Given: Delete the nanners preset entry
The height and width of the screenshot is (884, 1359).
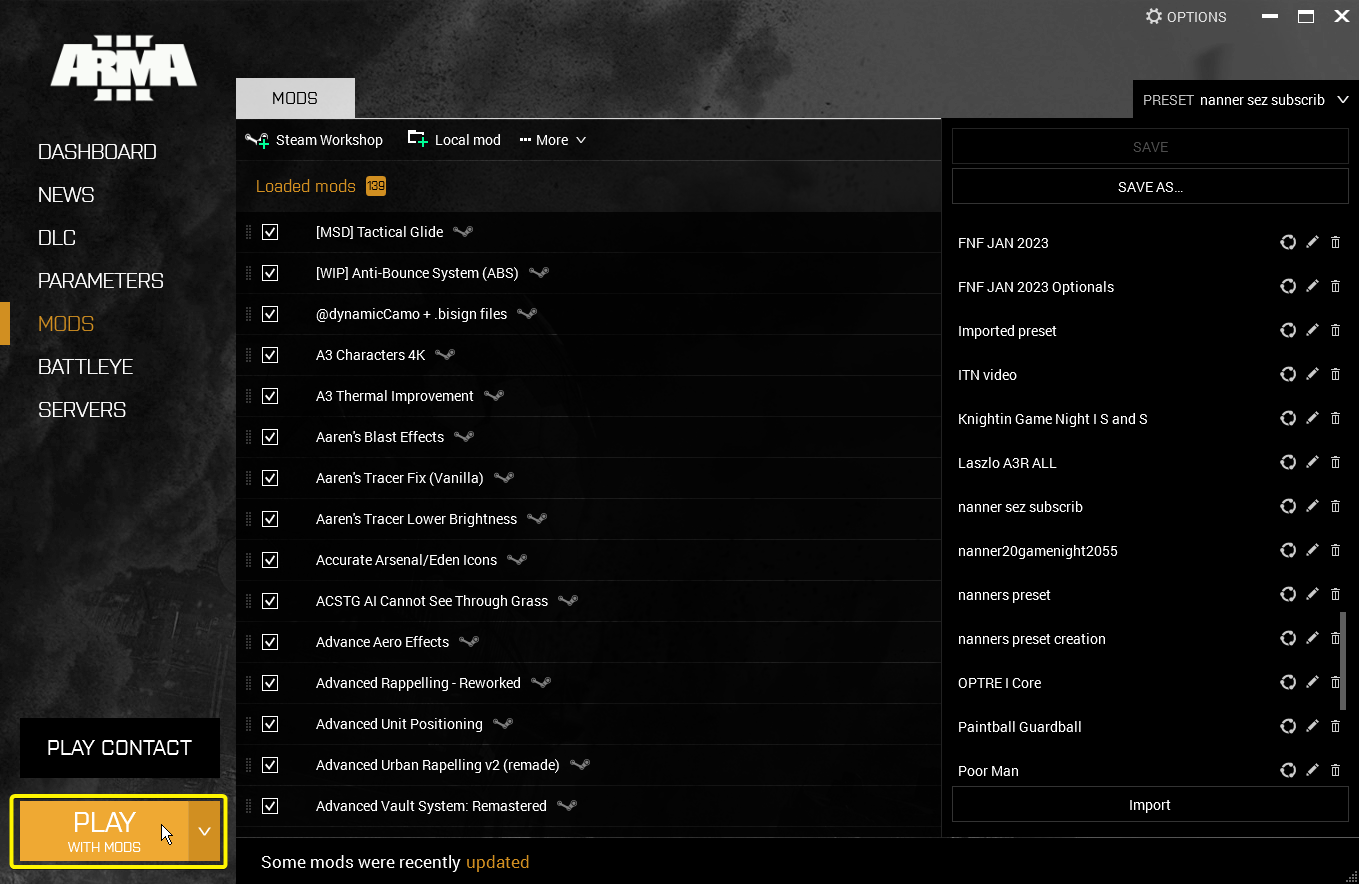Looking at the screenshot, I should tap(1335, 594).
